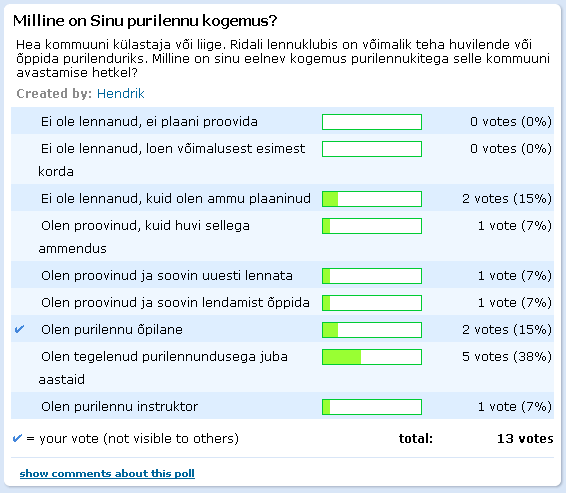Click the empty bar for 'ei plaani proovida'
Screen dimensions: 566x493
(x=372, y=122)
